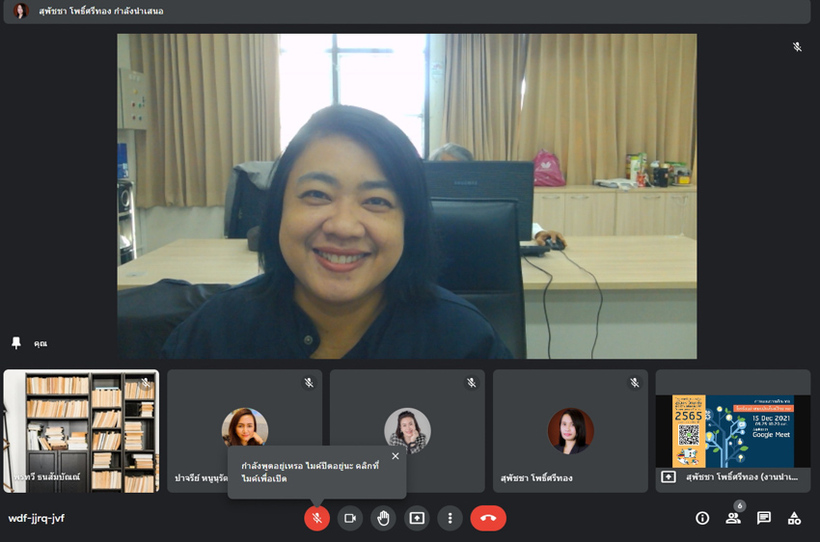The height and width of the screenshot is (542, 820).
Task: Show the participants people panel
Action: [x=733, y=518]
